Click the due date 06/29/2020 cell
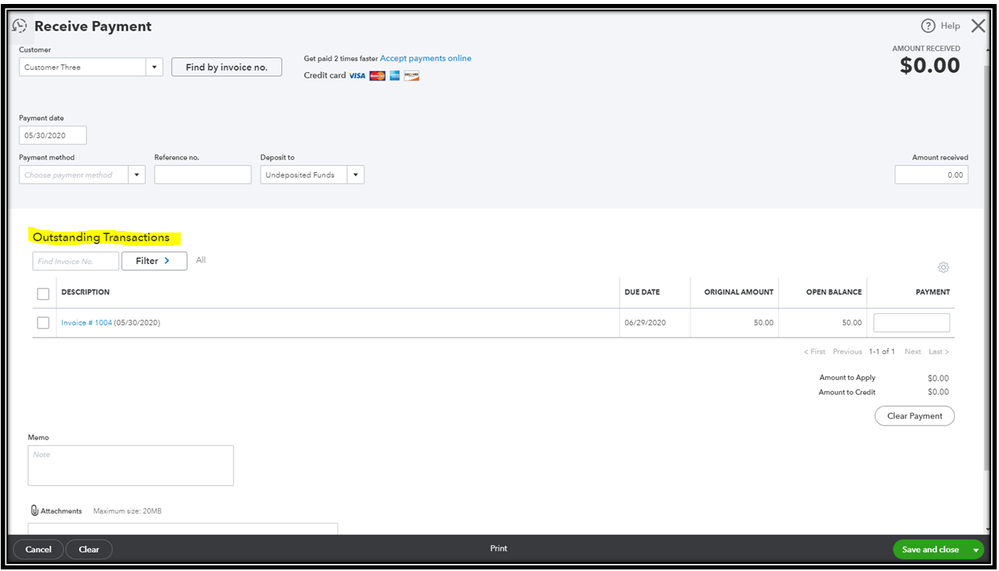The image size is (999, 571). (645, 323)
